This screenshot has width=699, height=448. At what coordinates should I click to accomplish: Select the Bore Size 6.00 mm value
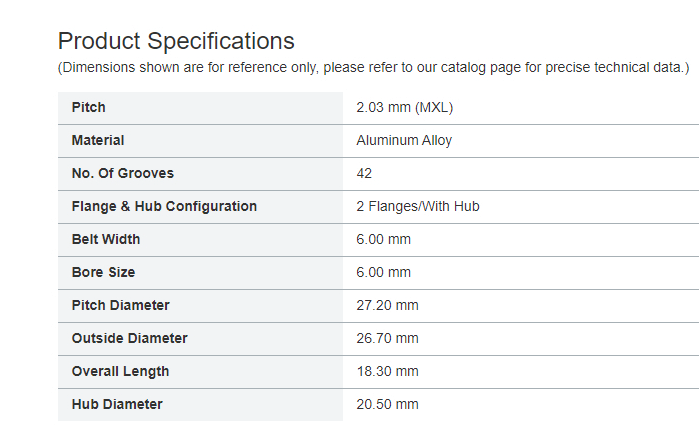(x=383, y=272)
